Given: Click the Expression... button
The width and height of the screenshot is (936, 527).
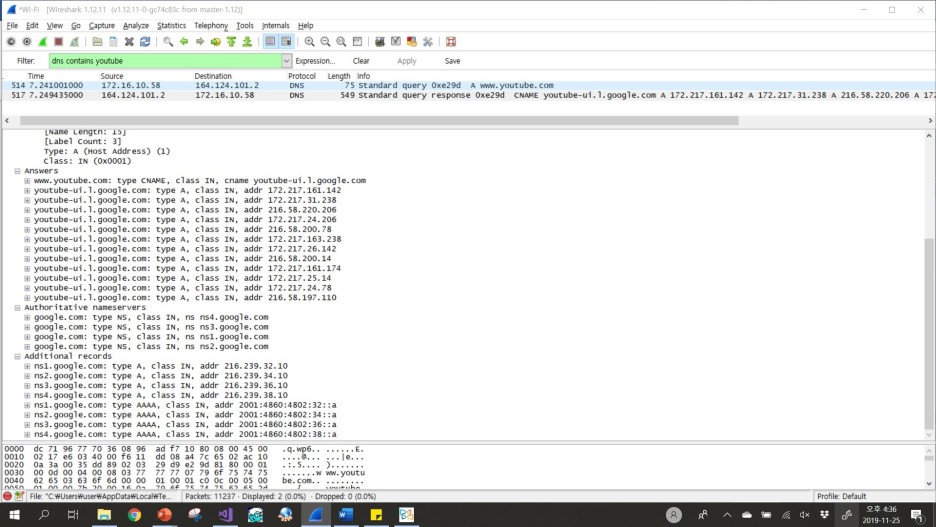Looking at the screenshot, I should 315,61.
